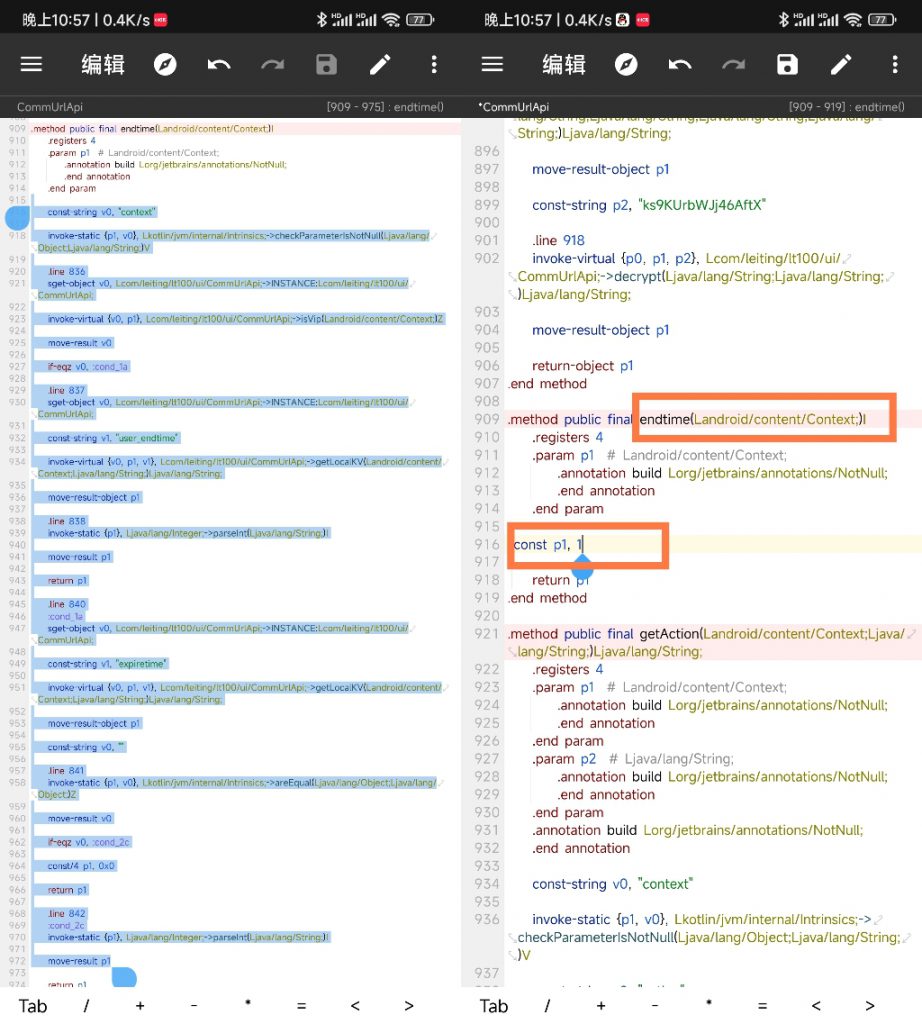922x1024 pixels.
Task: Click the pencil edit icon in right pane
Action: pyautogui.click(x=841, y=65)
